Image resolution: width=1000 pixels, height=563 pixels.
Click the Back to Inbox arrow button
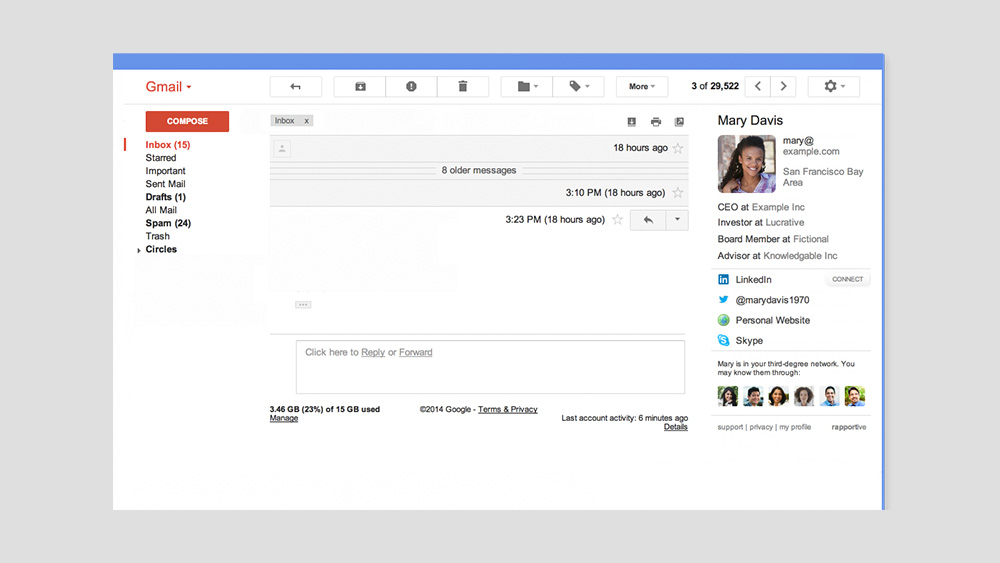[x=296, y=87]
